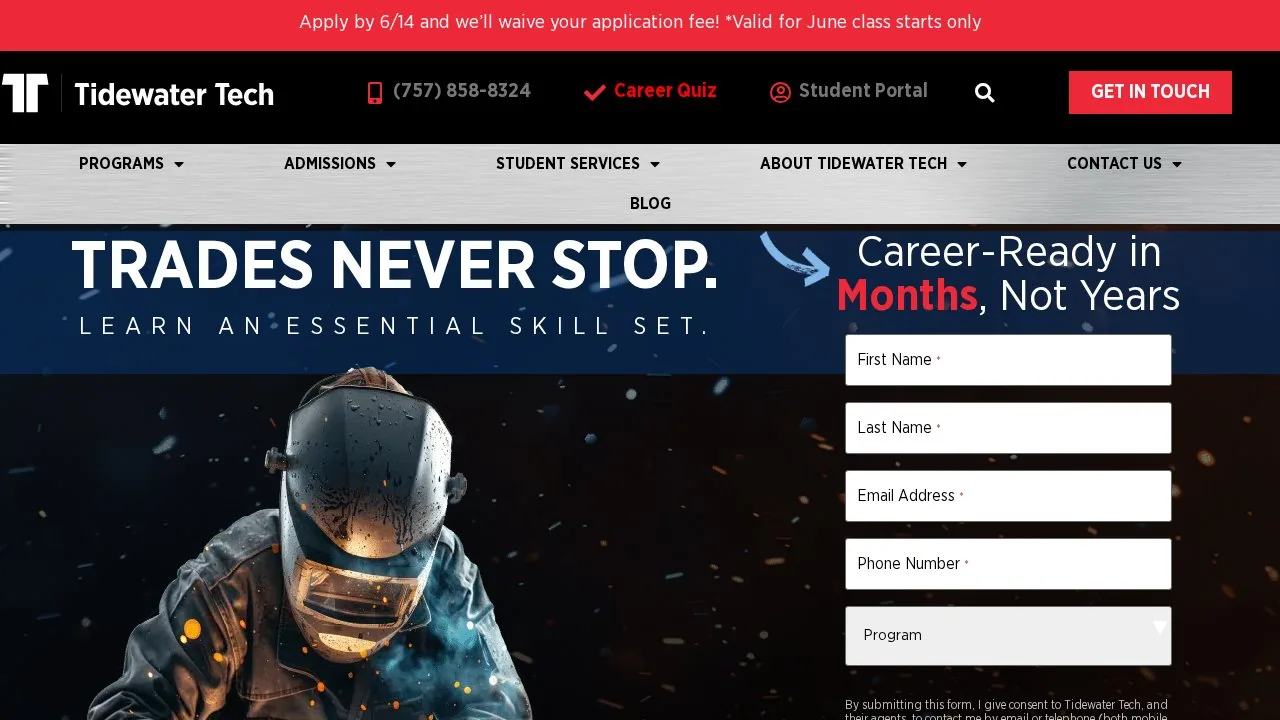
Task: Open the Admissions menu item
Action: coord(330,164)
